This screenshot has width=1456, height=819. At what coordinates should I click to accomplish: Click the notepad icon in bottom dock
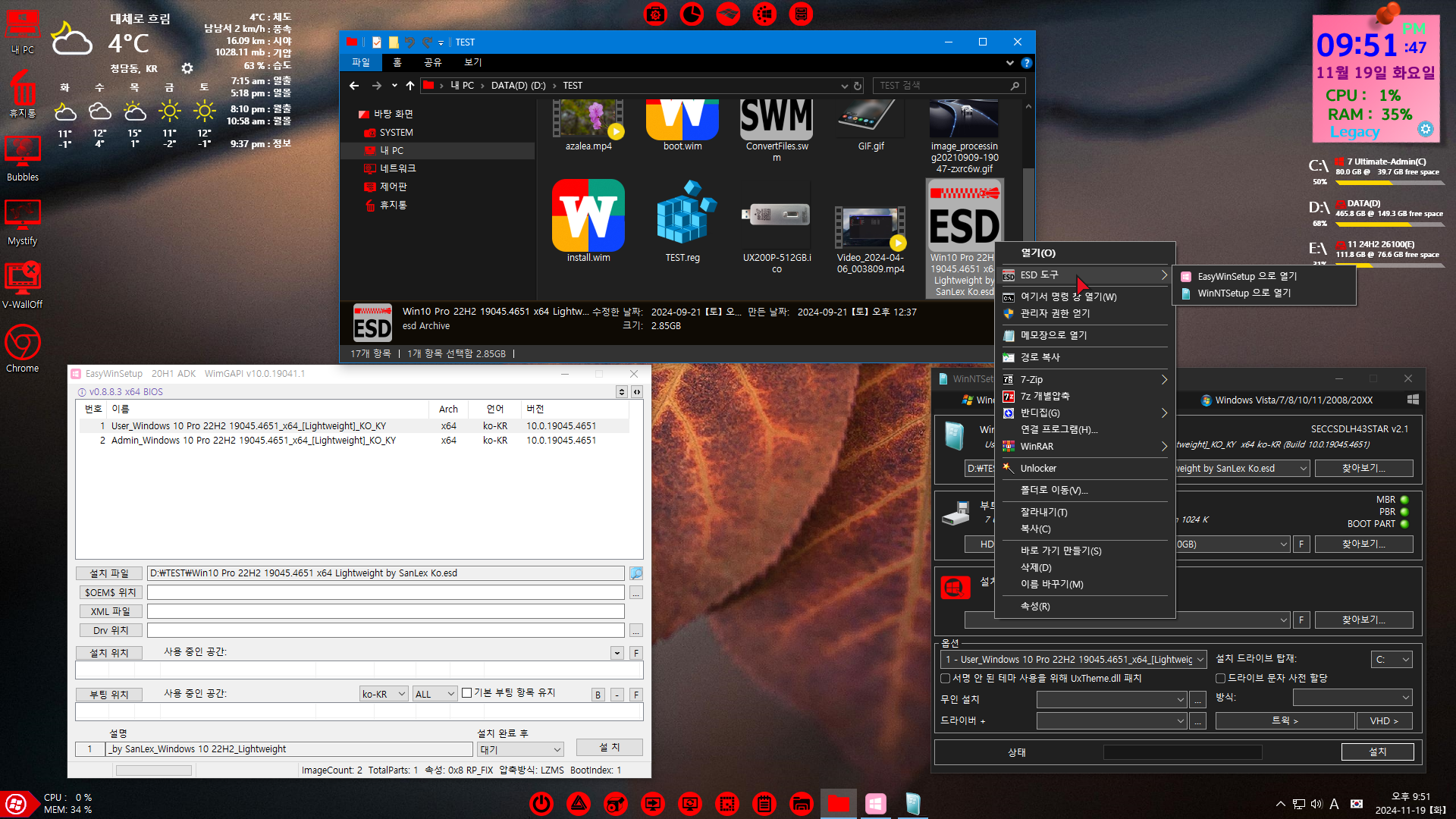point(764,803)
